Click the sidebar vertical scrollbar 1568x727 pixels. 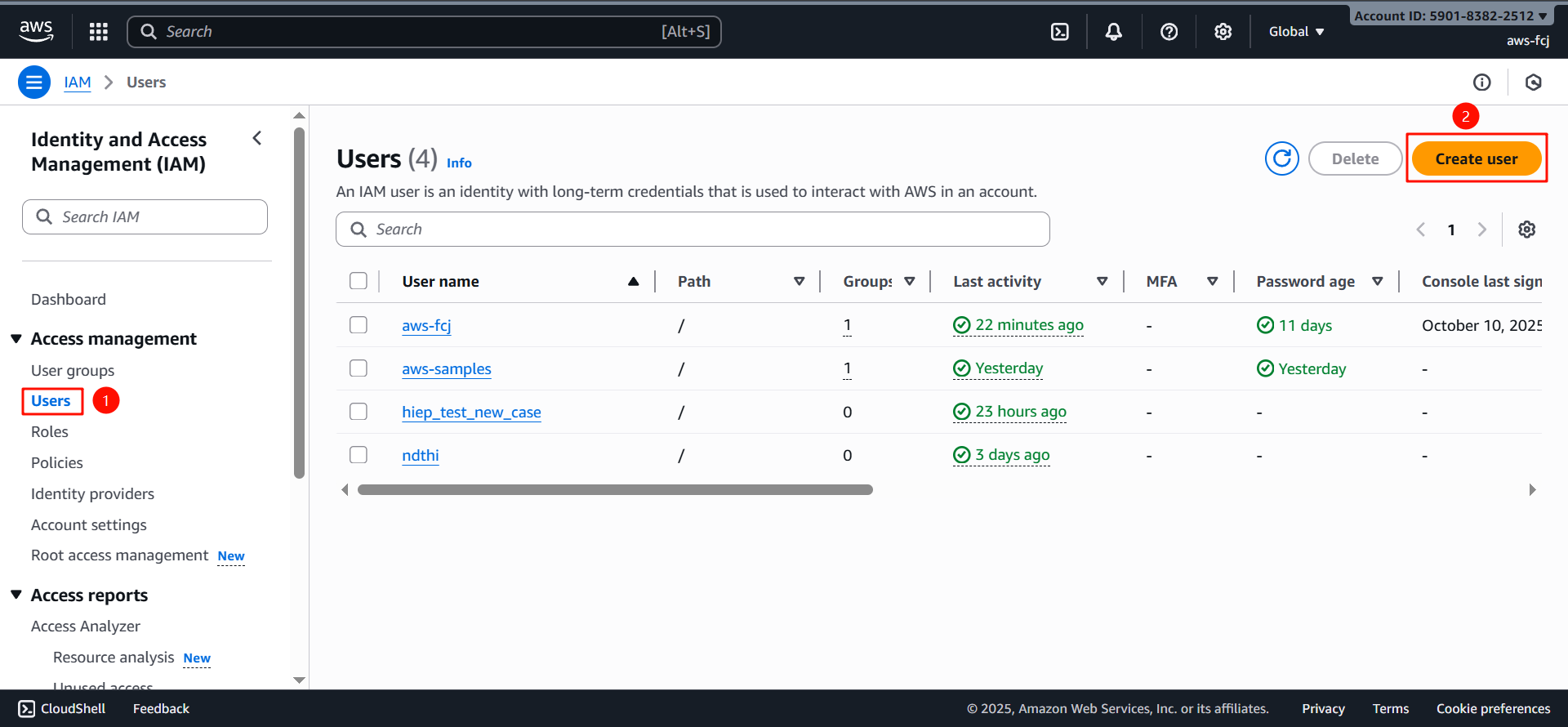click(x=299, y=302)
